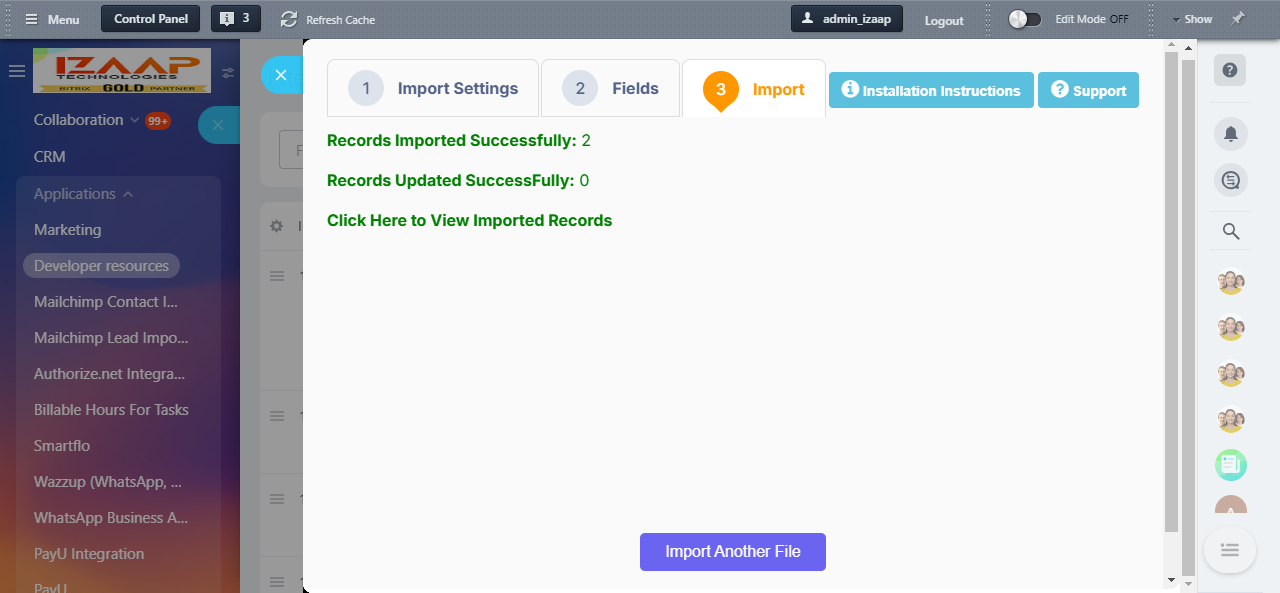Image resolution: width=1280 pixels, height=593 pixels.
Task: Click the hamburger icon beside IZAAP logo
Action: coord(16,71)
